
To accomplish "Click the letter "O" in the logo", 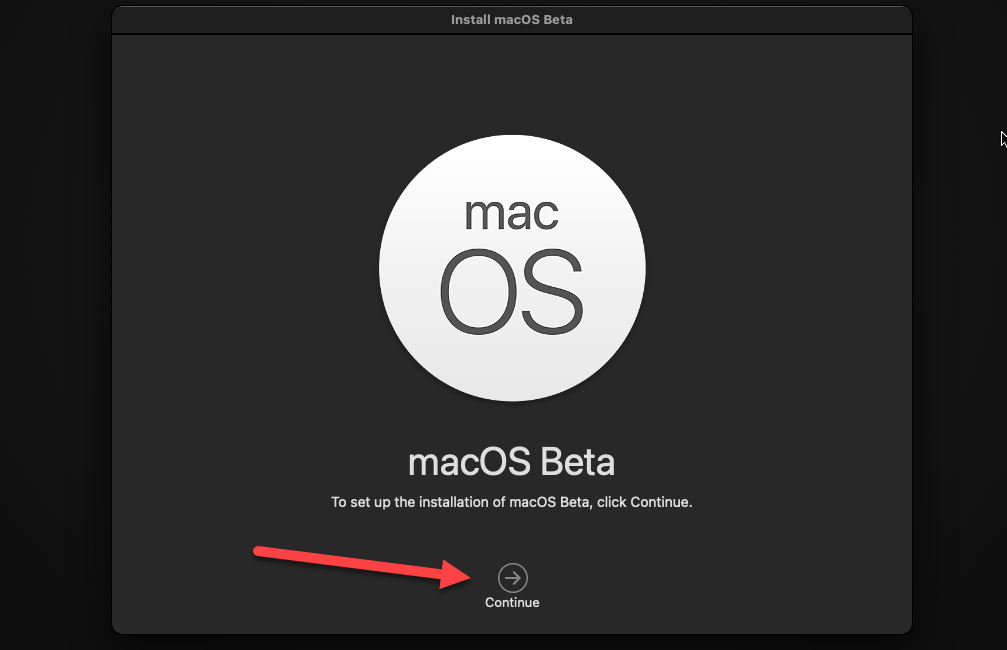I will pyautogui.click(x=475, y=292).
